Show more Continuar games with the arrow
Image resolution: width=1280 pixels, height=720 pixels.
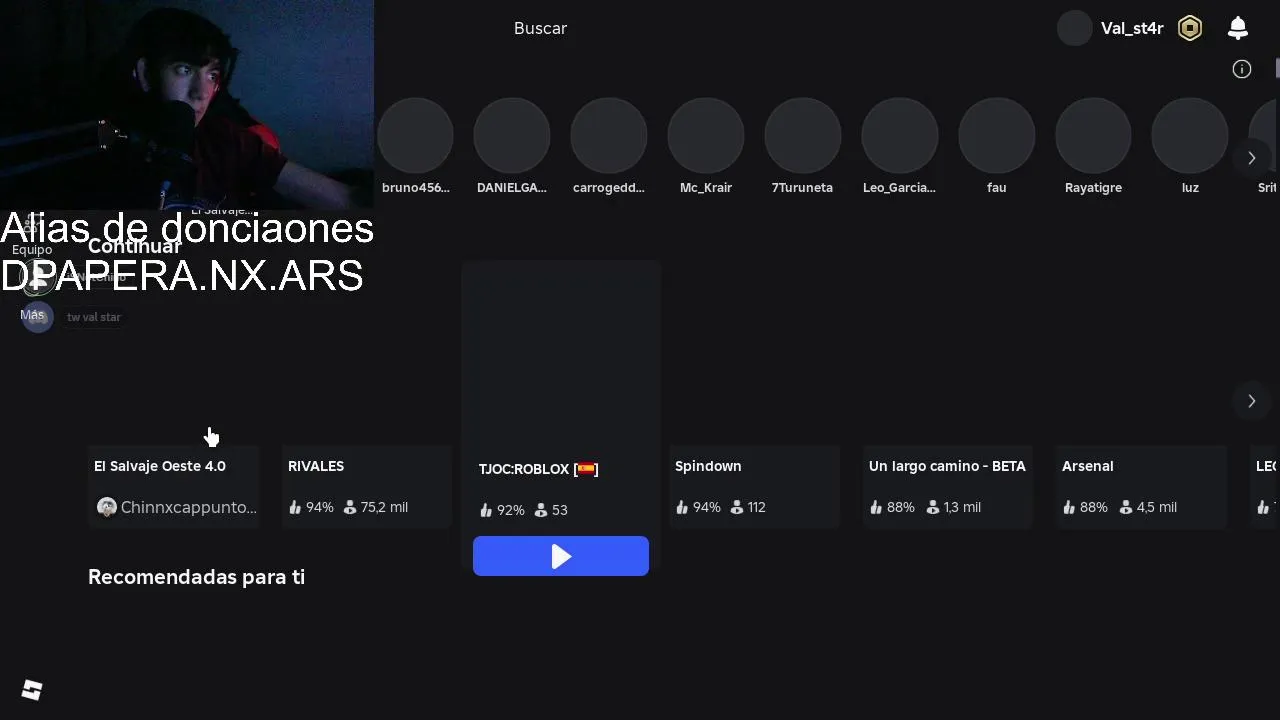(1251, 401)
